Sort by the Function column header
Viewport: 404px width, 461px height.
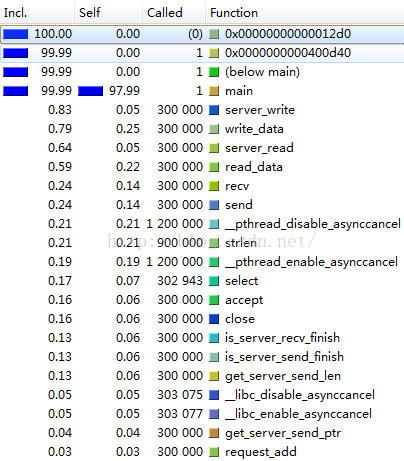[x=305, y=12]
